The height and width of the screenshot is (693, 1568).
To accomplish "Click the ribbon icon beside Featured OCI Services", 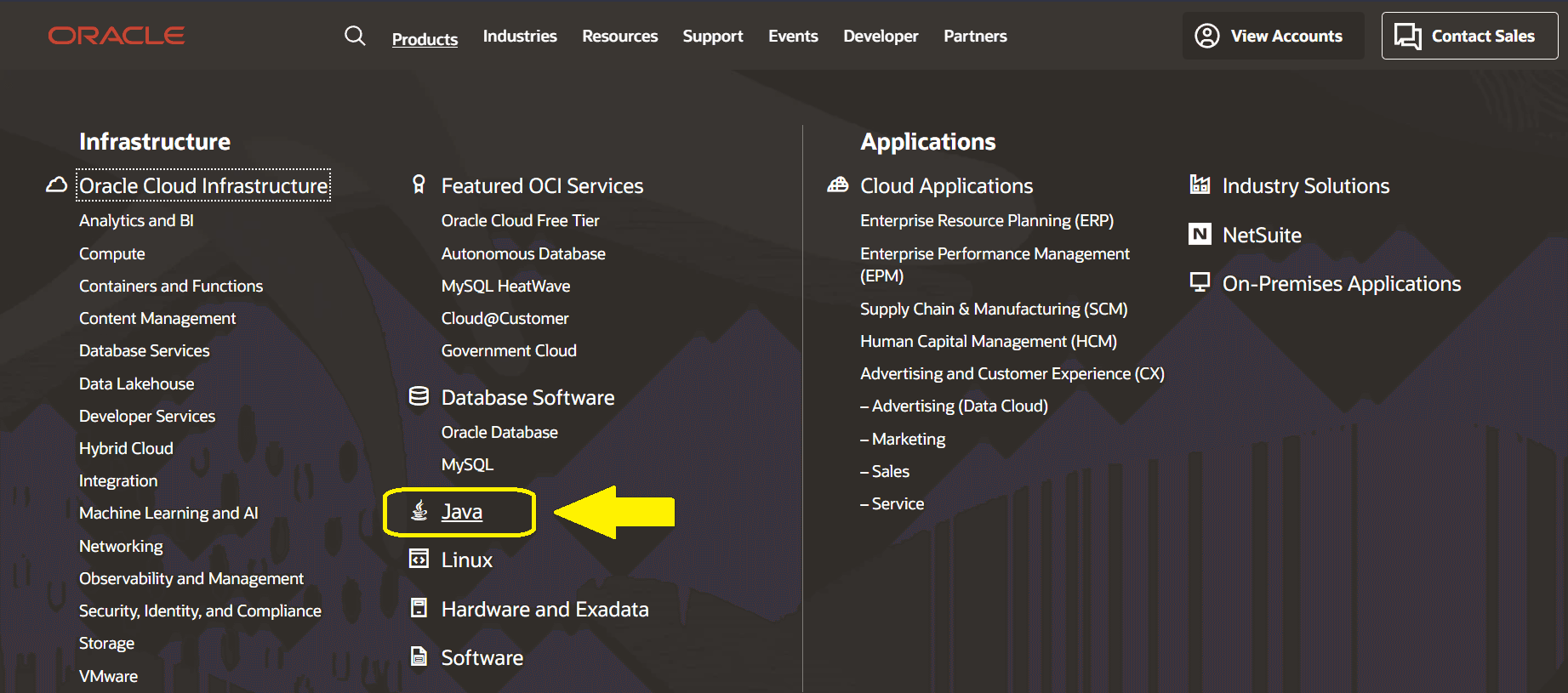I will click(x=419, y=185).
